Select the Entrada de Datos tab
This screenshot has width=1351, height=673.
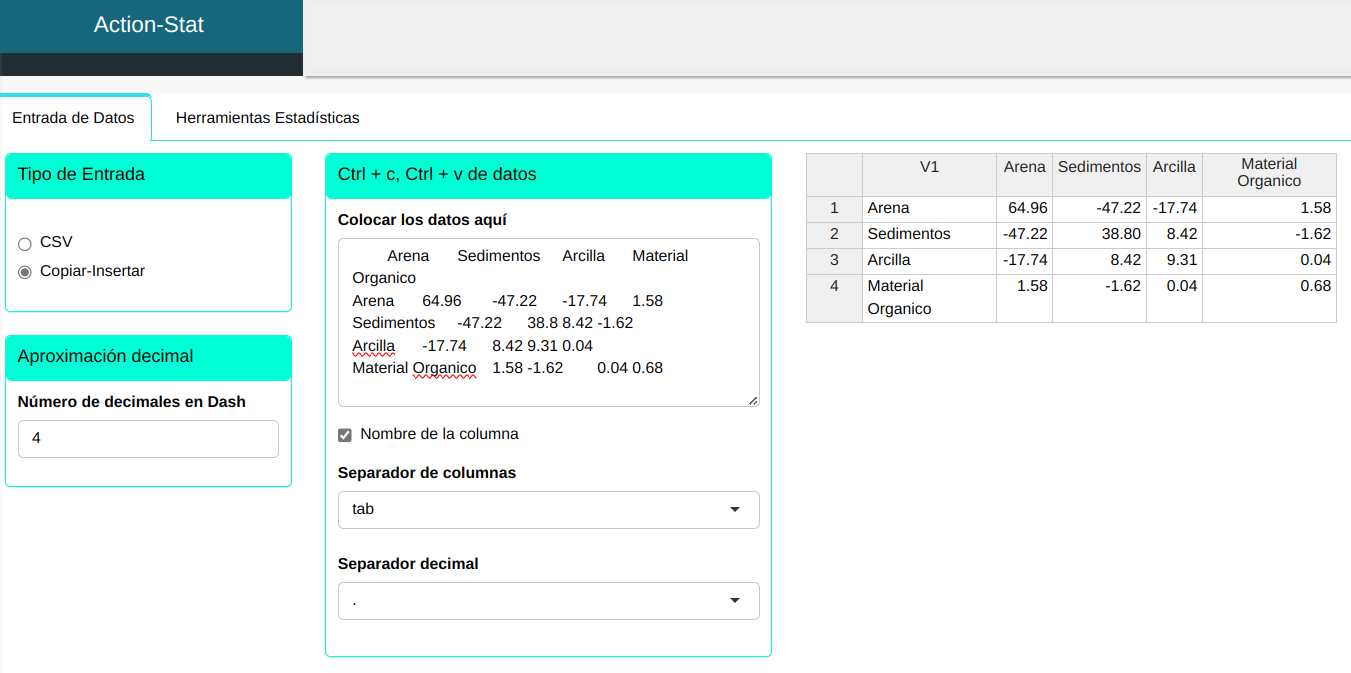point(73,118)
